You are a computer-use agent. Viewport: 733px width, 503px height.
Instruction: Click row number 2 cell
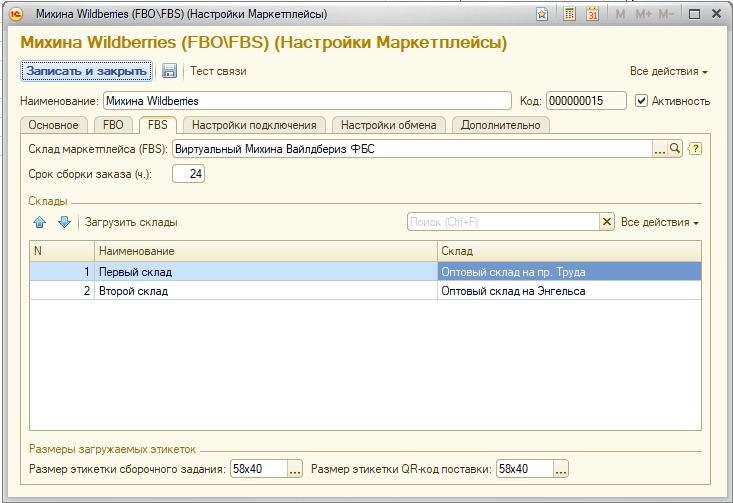tap(62, 291)
